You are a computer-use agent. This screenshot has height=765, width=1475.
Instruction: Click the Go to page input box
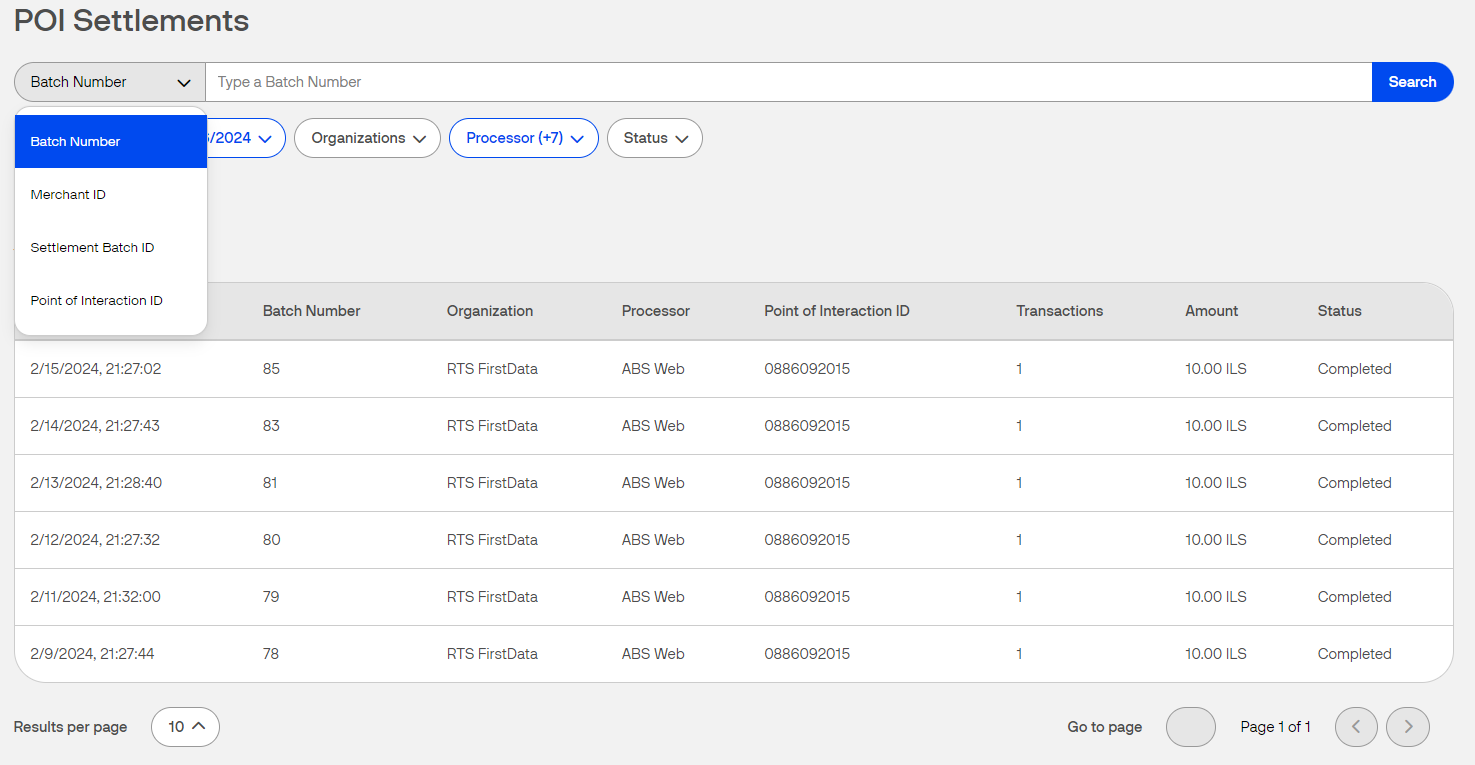(x=1190, y=727)
